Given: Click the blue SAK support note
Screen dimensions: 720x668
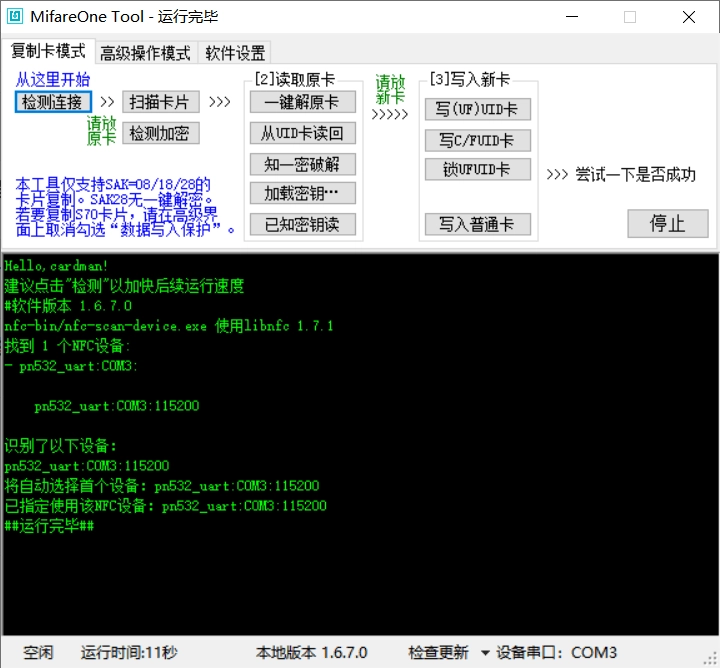Looking at the screenshot, I should point(124,207).
